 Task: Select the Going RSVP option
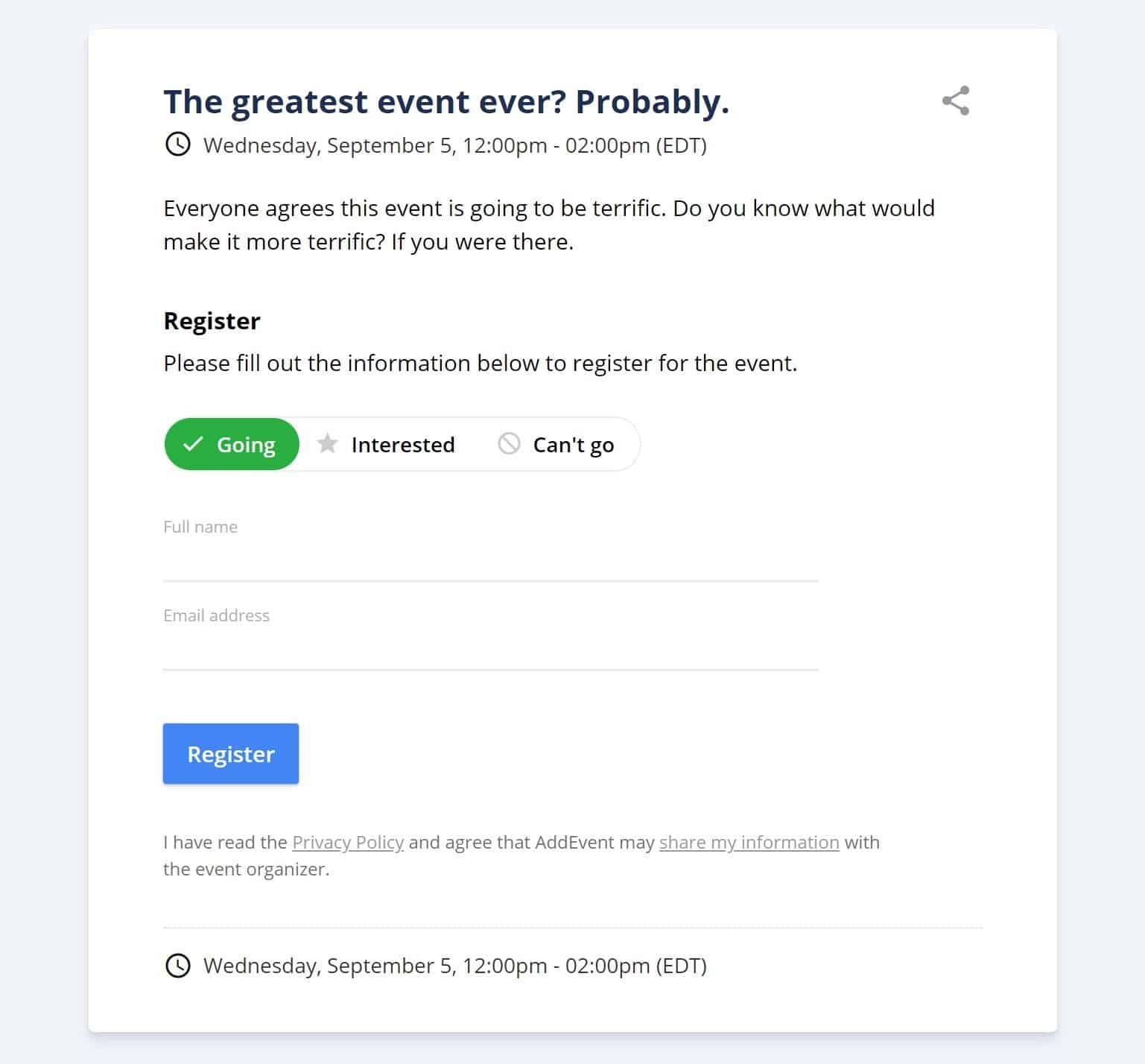(232, 444)
